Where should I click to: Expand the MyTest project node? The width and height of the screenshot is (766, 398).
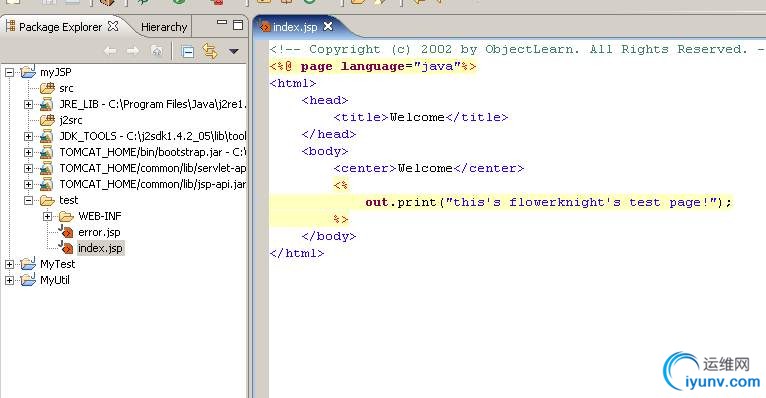click(x=9, y=264)
